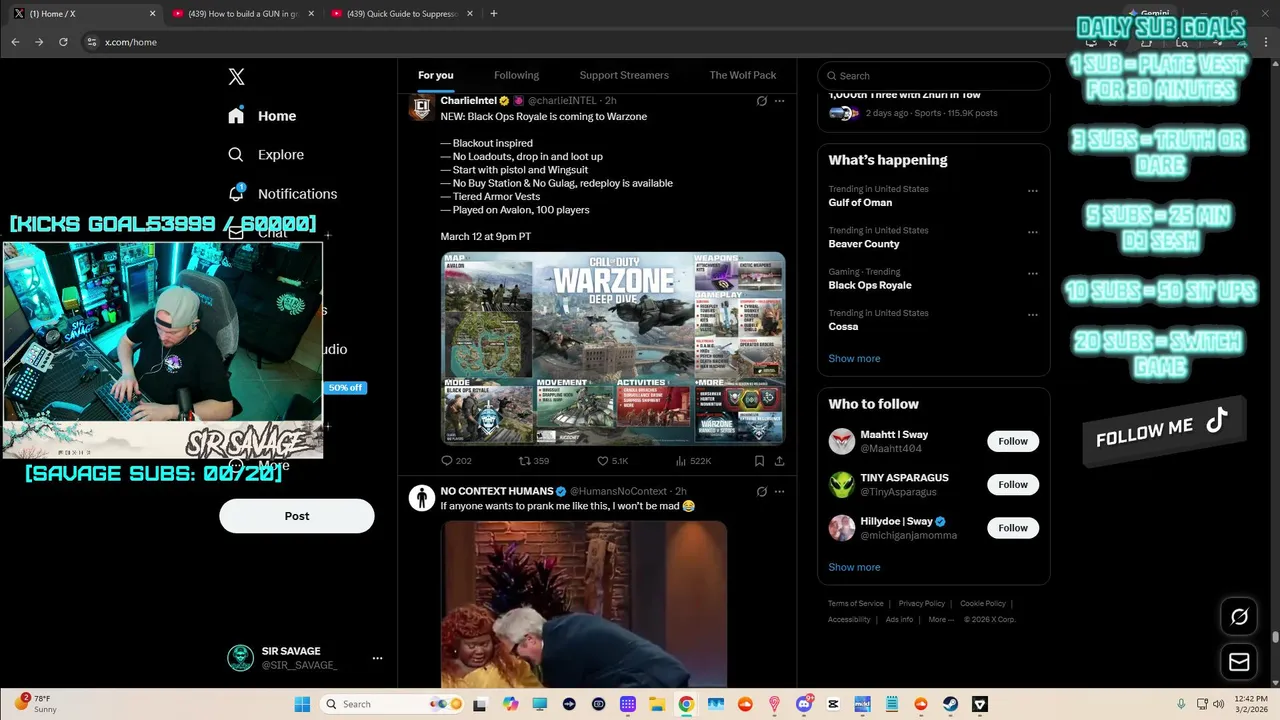The image size is (1280, 720).
Task: Switch to the For you tab
Action: 436,75
